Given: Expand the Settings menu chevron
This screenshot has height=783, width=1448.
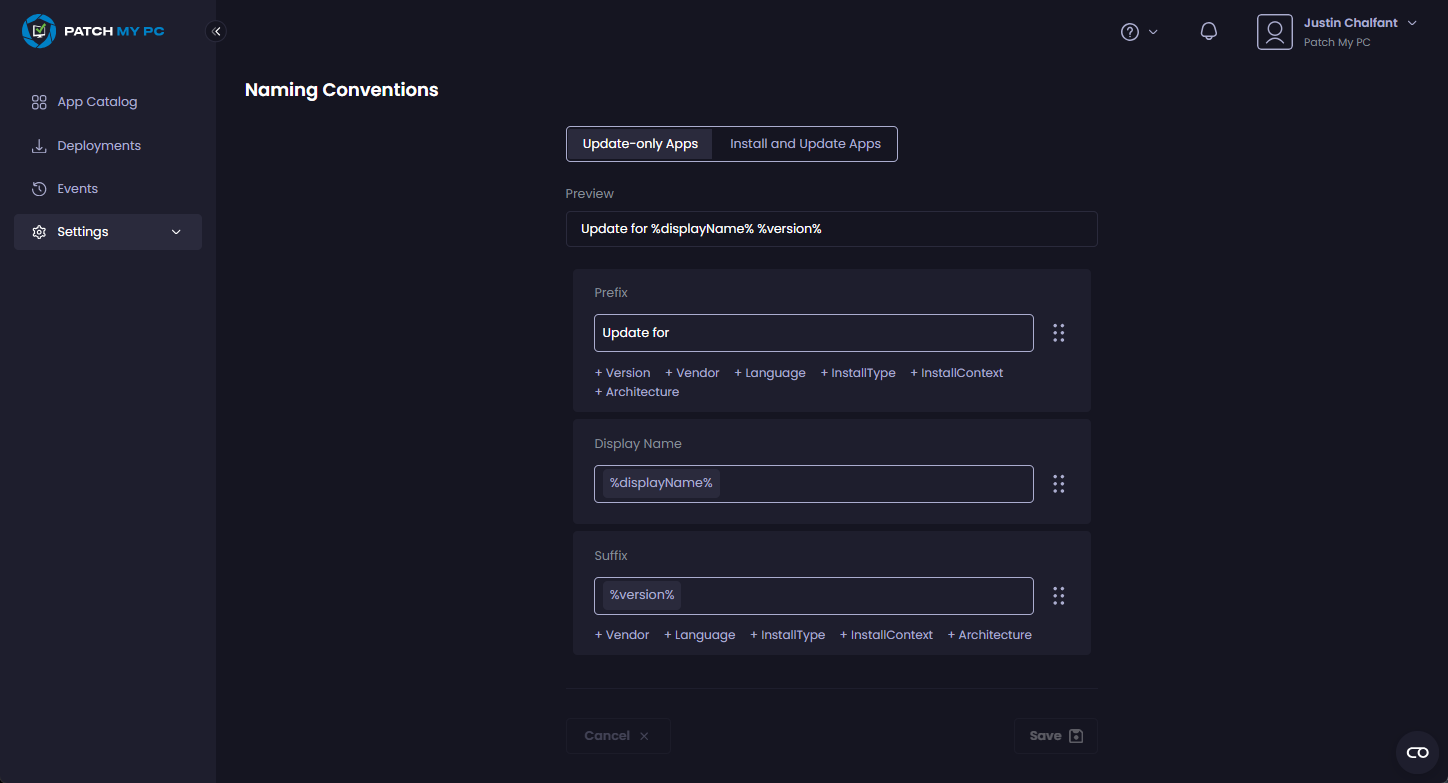Looking at the screenshot, I should (x=176, y=231).
